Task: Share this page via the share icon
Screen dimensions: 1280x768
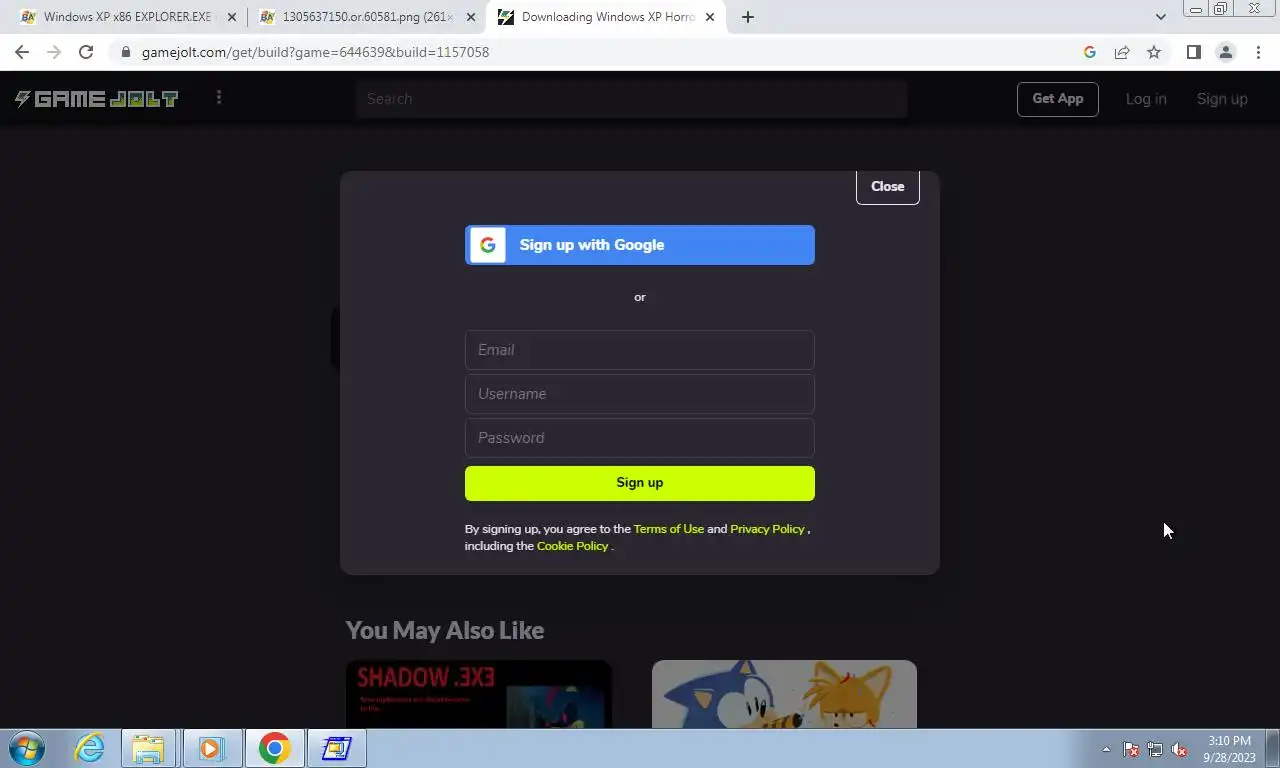Action: [1122, 52]
